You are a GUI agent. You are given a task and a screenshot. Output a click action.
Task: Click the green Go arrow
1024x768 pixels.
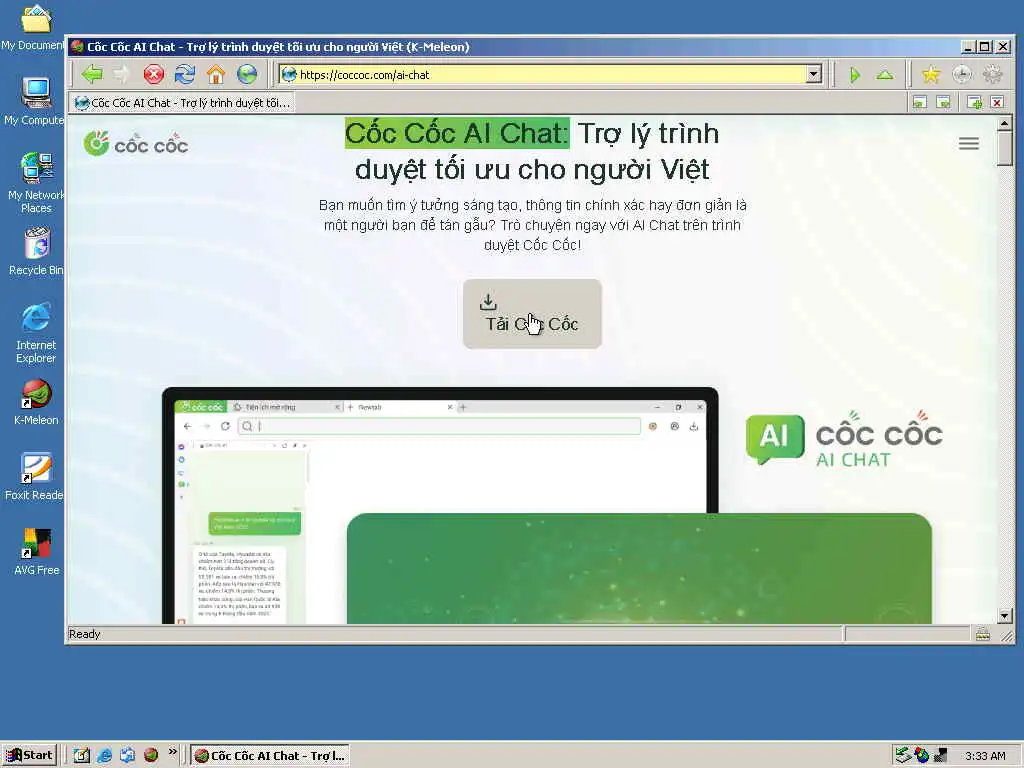(x=855, y=75)
